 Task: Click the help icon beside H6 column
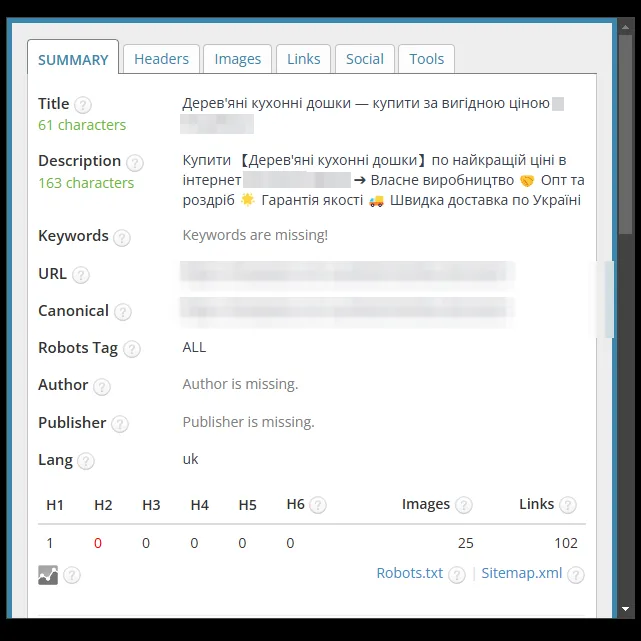(318, 505)
